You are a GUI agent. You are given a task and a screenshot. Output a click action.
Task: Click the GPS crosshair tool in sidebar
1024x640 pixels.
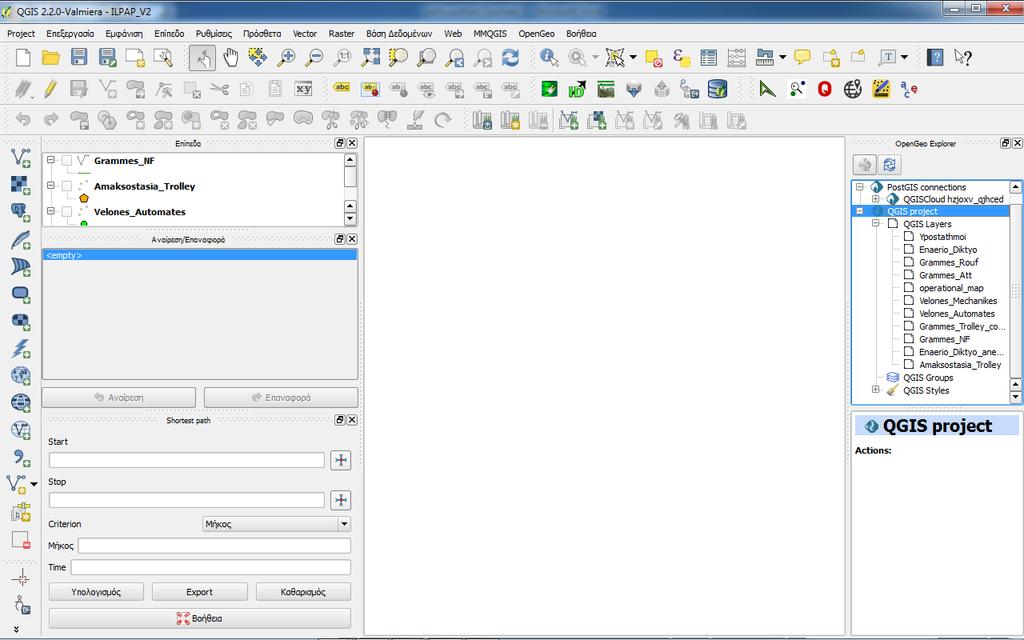coord(21,577)
